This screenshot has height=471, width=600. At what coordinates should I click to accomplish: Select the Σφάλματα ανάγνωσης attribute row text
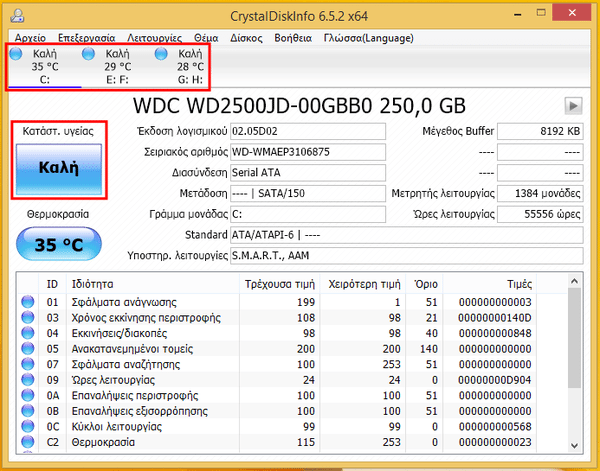pyautogui.click(x=124, y=302)
